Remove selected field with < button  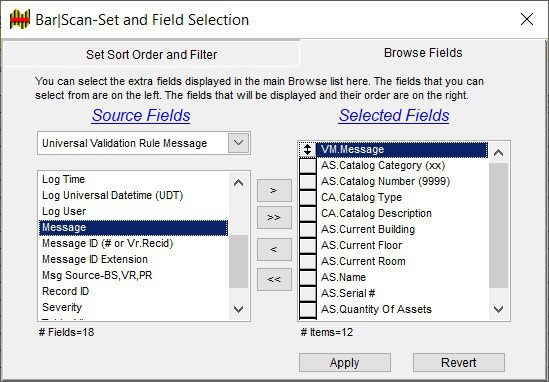tap(274, 249)
